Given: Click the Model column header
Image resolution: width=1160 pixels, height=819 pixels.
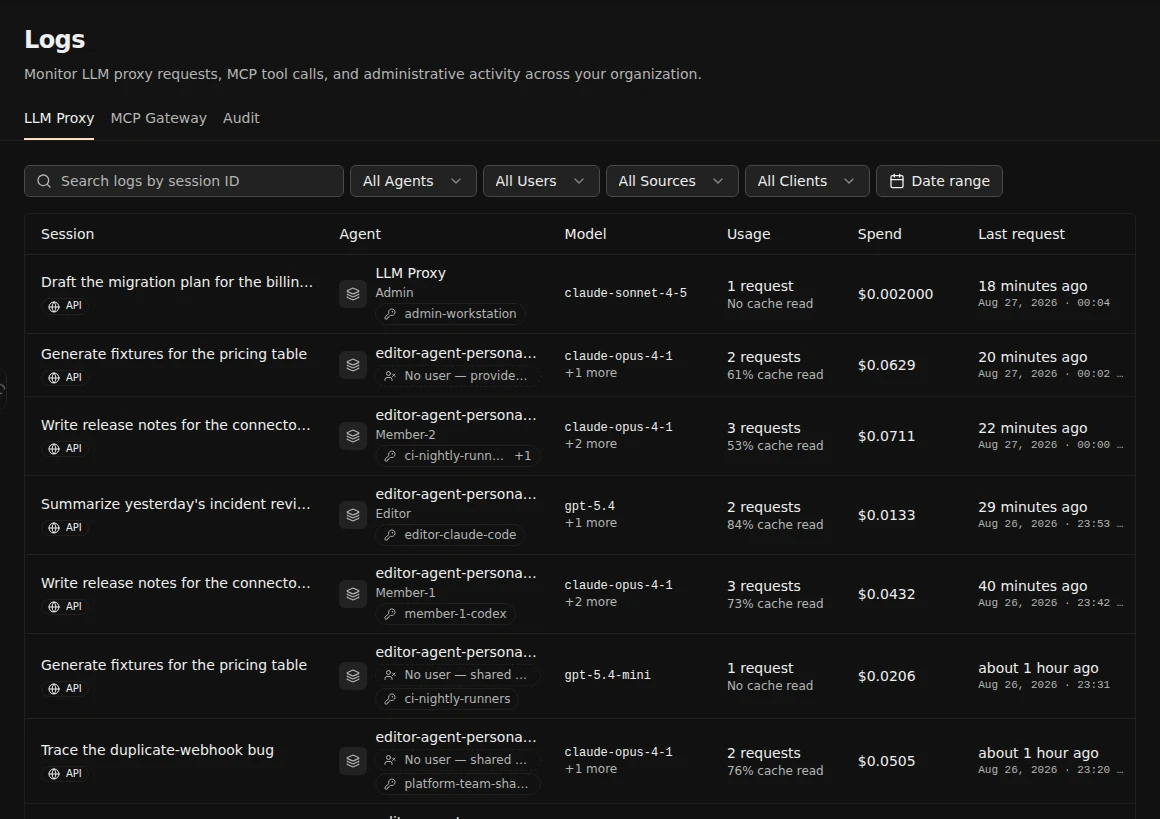Looking at the screenshot, I should 585,235.
